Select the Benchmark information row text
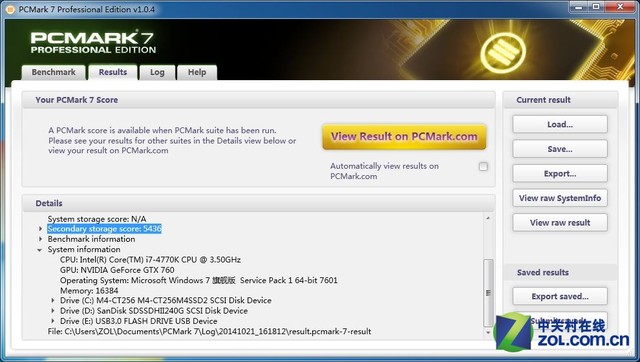Screen dimensions: 640x362 91,239
